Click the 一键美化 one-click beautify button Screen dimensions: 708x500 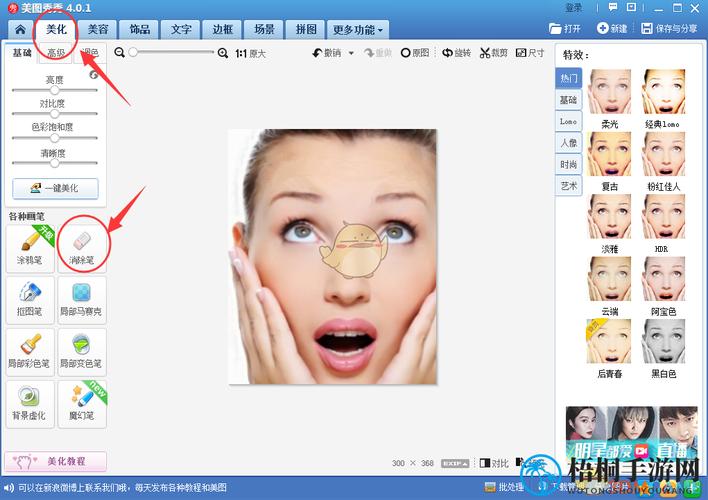click(55, 188)
